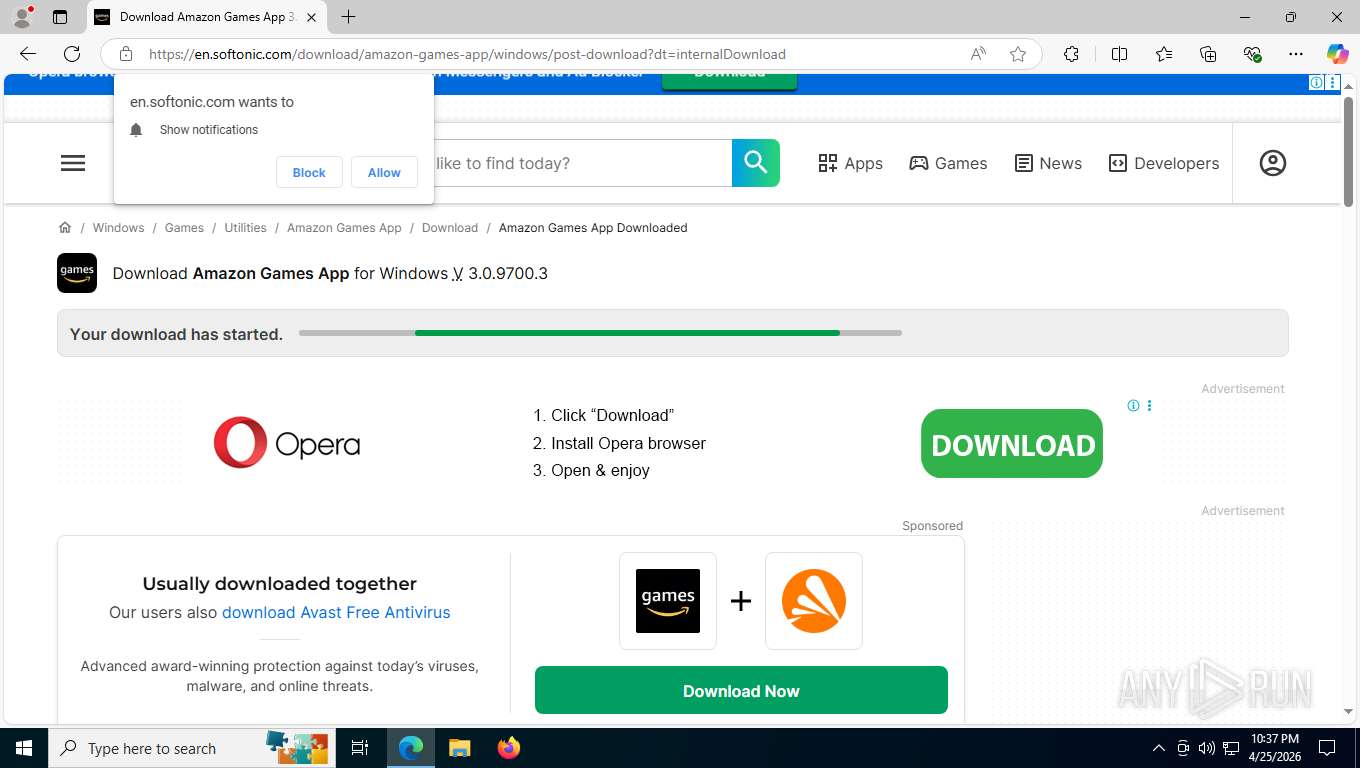Screen dimensions: 1360x768
Task: Focus the Softonic search field
Action: [x=583, y=163]
